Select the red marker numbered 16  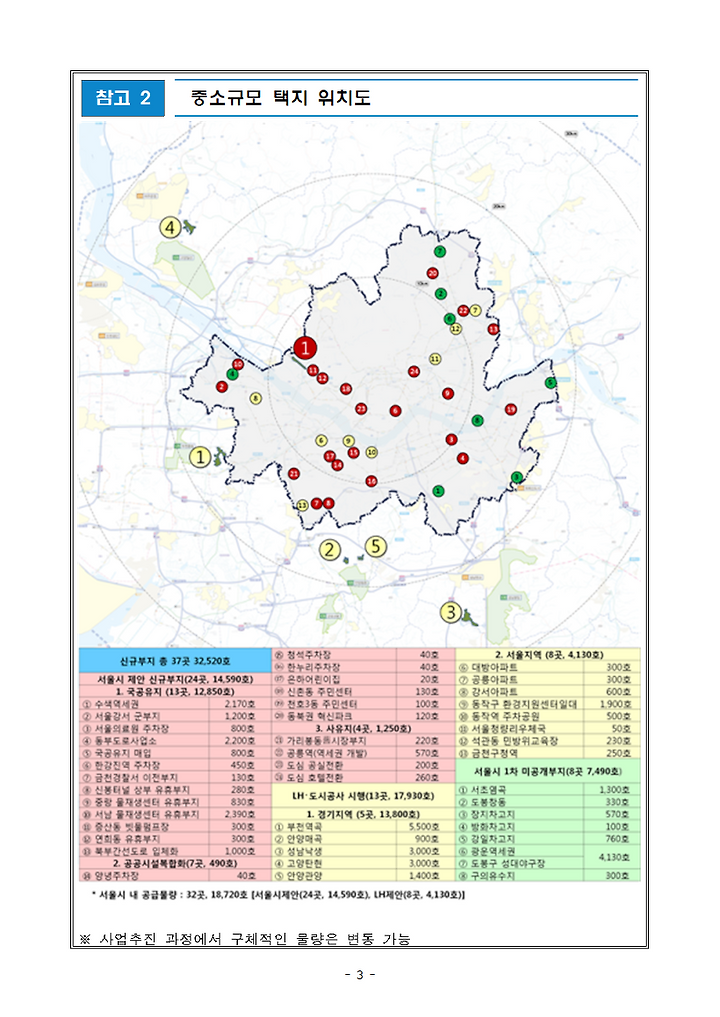tap(372, 481)
